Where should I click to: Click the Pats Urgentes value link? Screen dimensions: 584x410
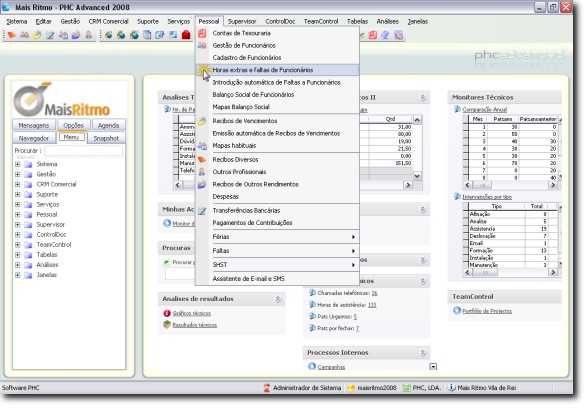coord(355,317)
